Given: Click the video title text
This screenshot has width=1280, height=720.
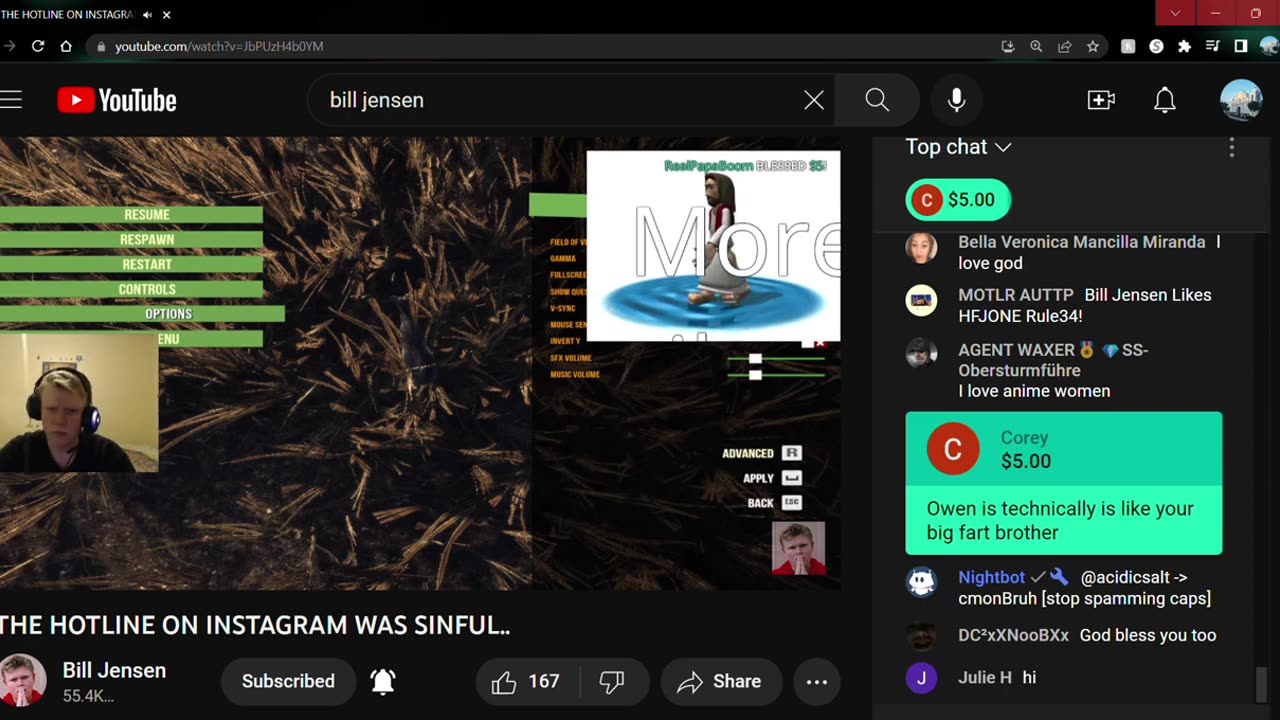Looking at the screenshot, I should (x=255, y=625).
